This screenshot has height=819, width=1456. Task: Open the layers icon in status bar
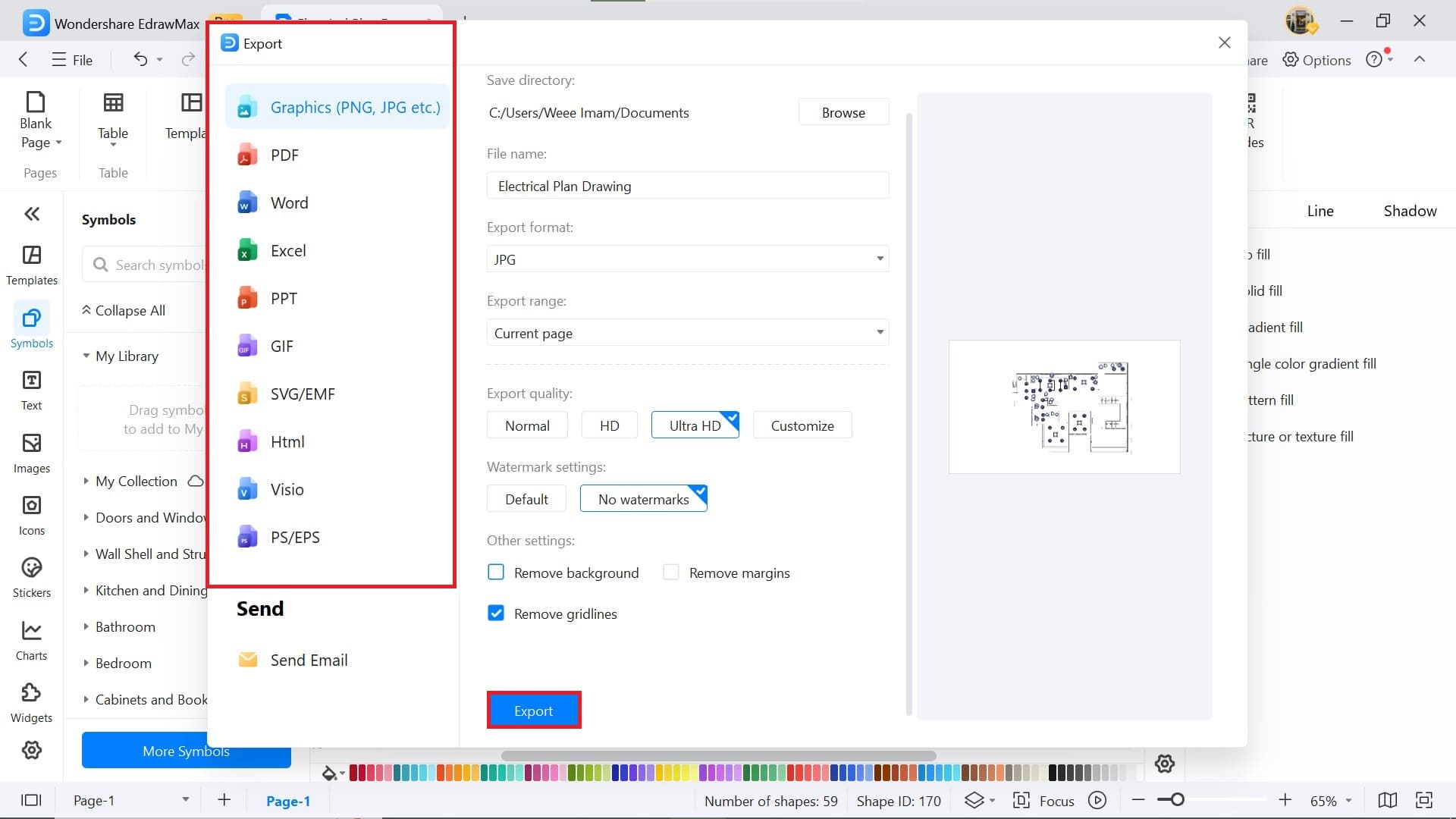(x=974, y=800)
